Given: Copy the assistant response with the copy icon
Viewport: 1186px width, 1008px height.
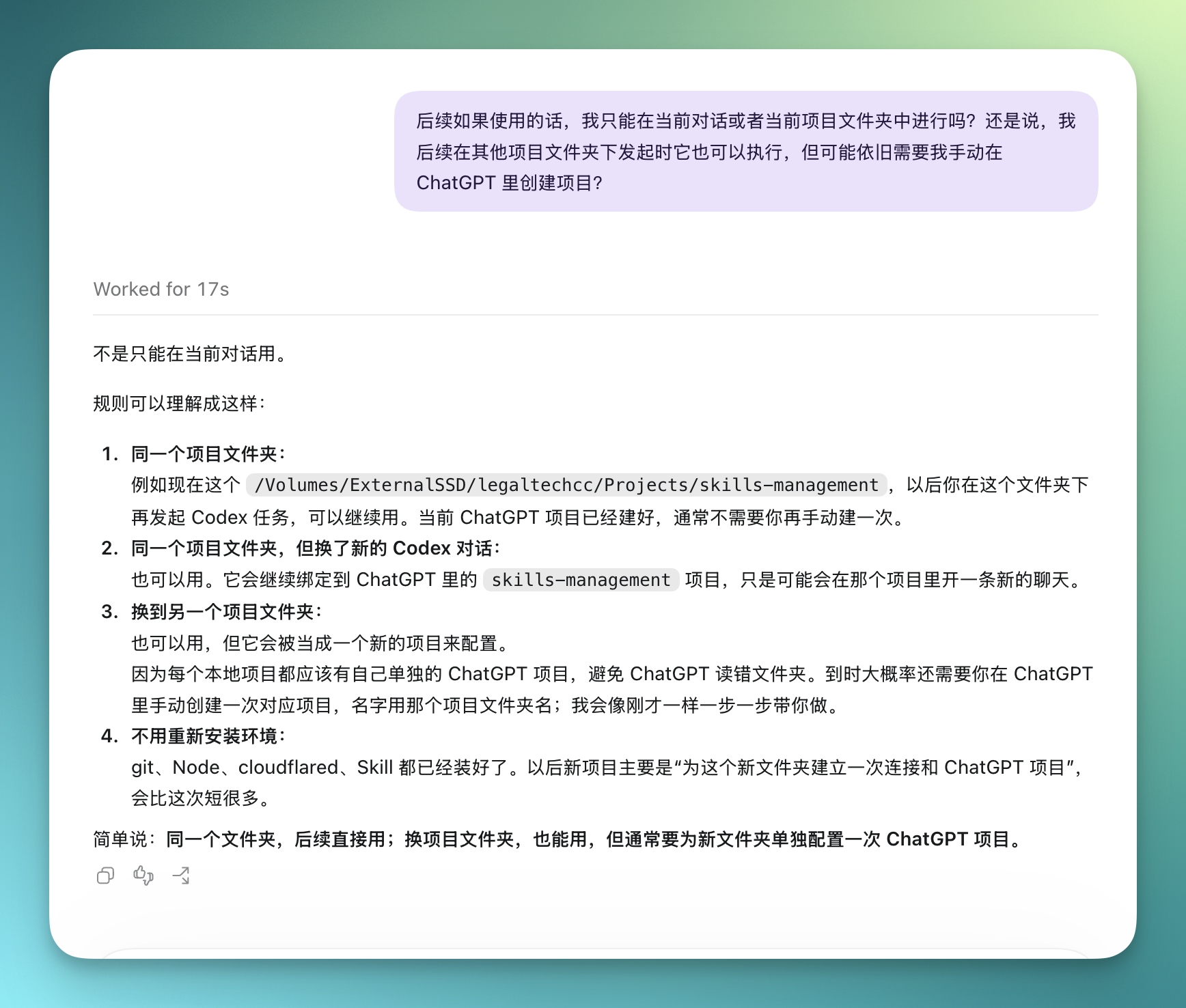Looking at the screenshot, I should [105, 876].
